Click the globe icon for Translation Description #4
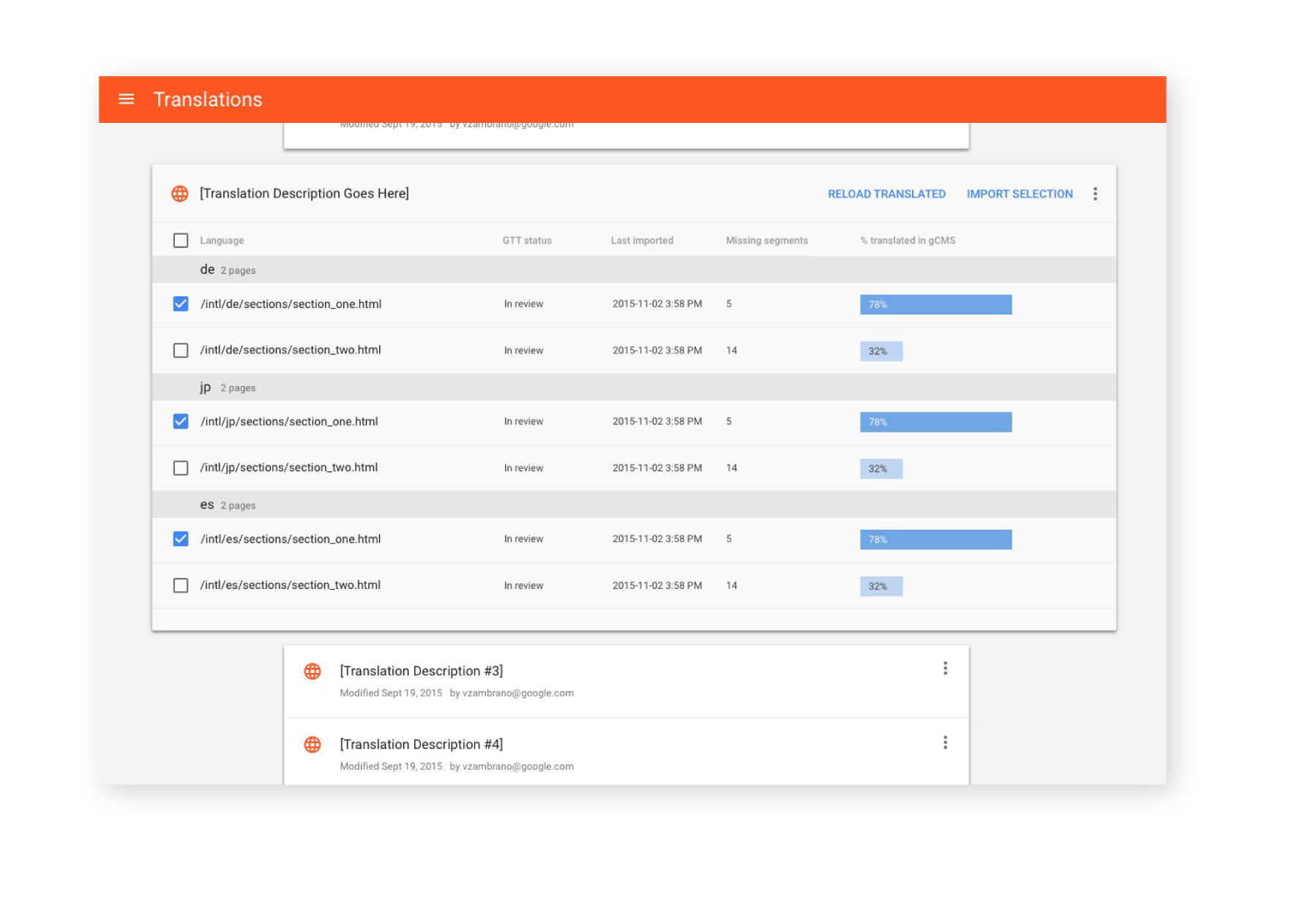Viewport: 1297px width, 924px height. [313, 744]
